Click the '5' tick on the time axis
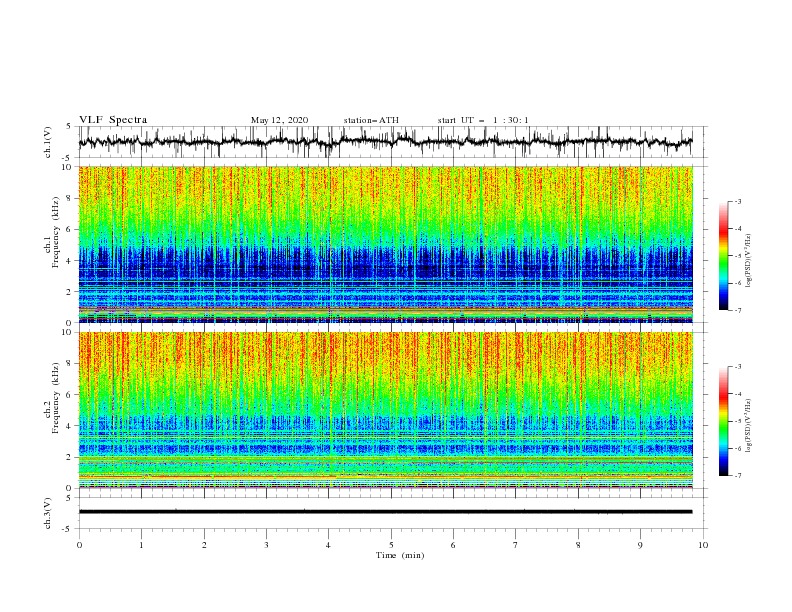The width and height of the screenshot is (792, 612). pyautogui.click(x=391, y=545)
